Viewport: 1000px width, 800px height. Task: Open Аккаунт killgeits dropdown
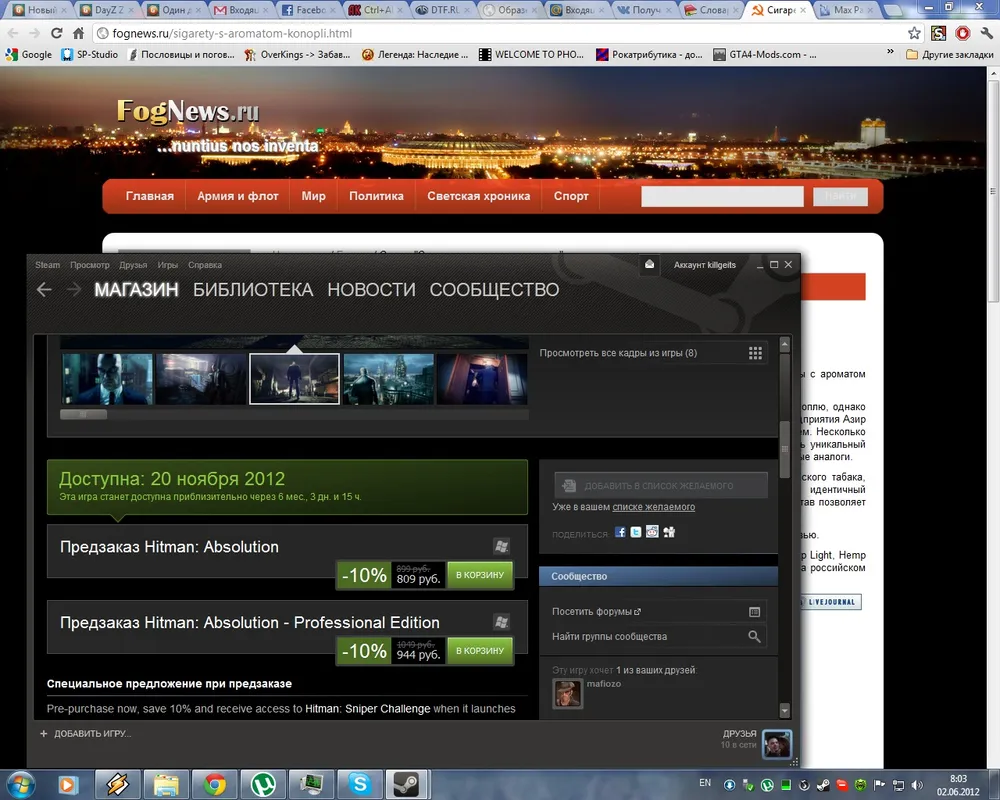705,265
